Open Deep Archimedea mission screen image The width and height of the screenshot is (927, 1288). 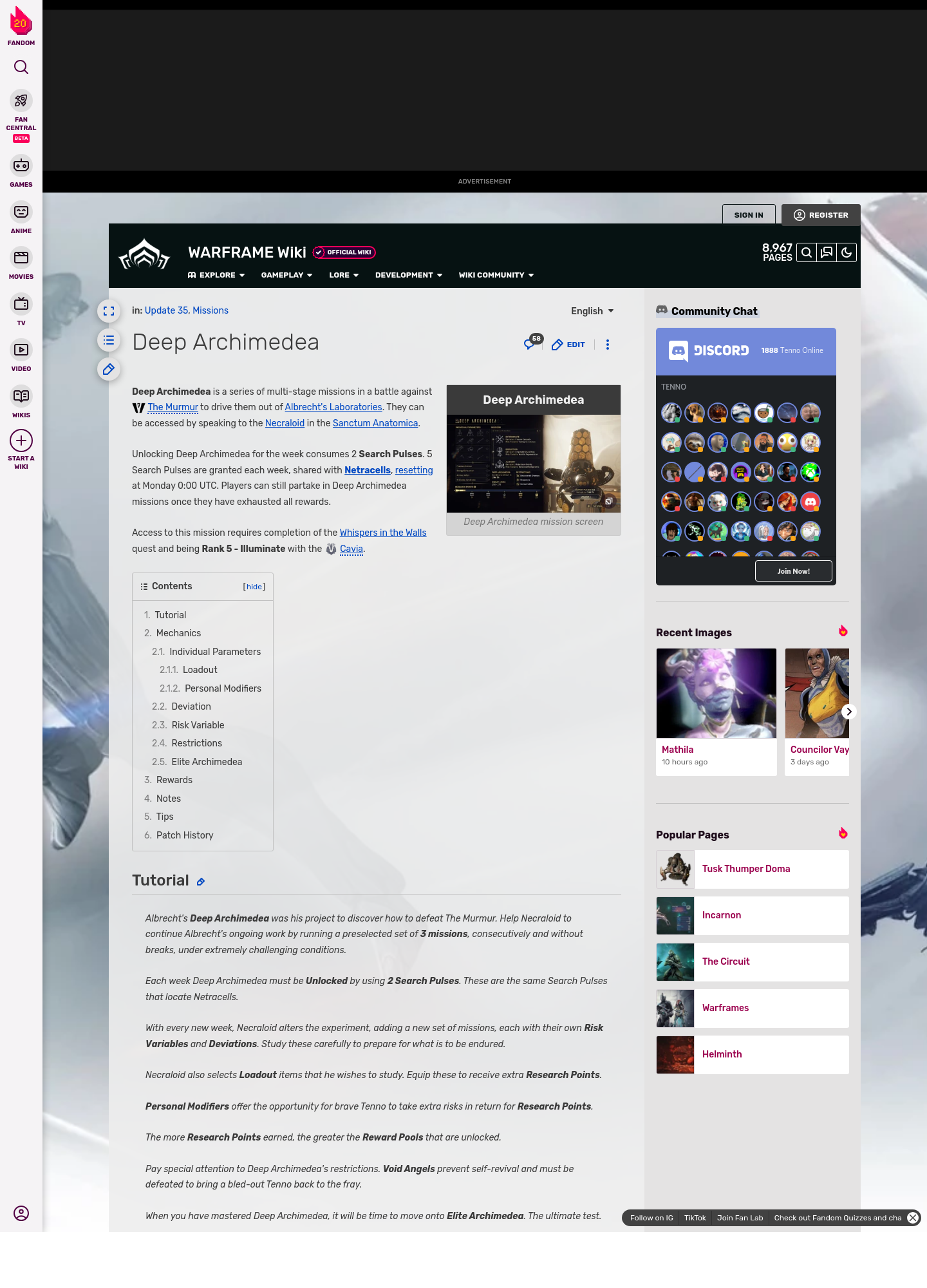[x=534, y=464]
